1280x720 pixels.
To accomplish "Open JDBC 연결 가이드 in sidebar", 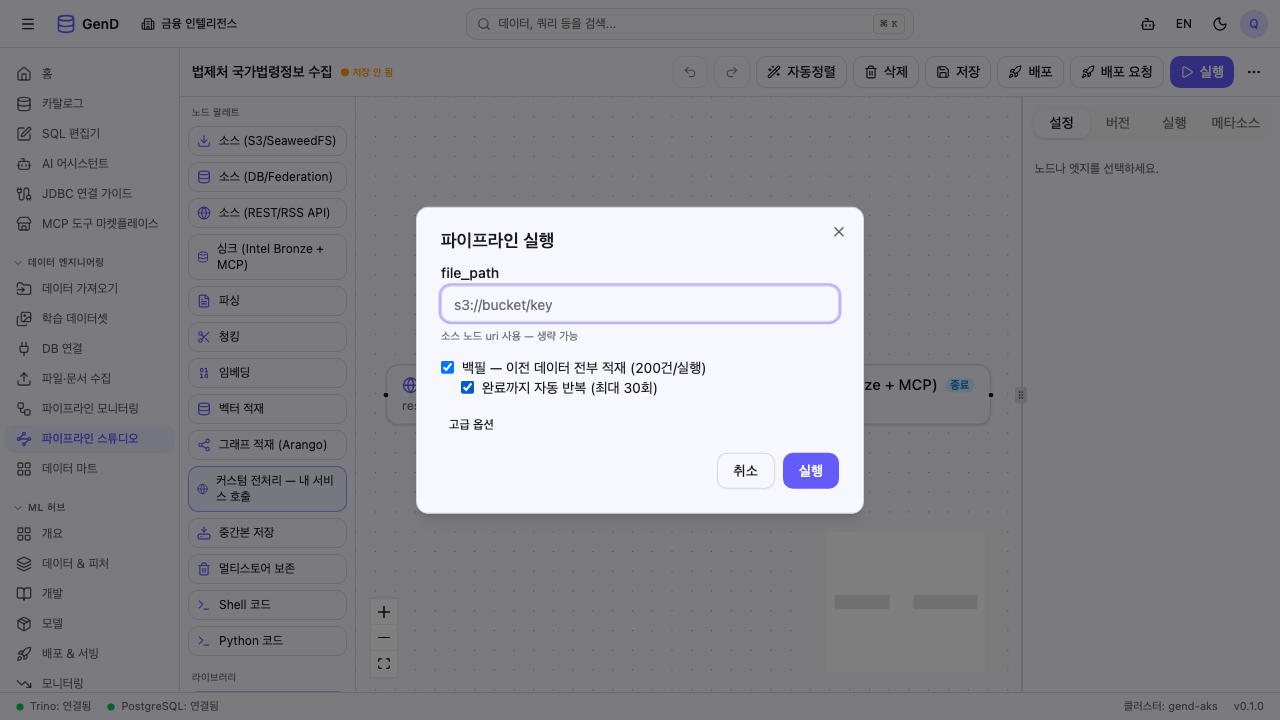I will pyautogui.click(x=90, y=193).
